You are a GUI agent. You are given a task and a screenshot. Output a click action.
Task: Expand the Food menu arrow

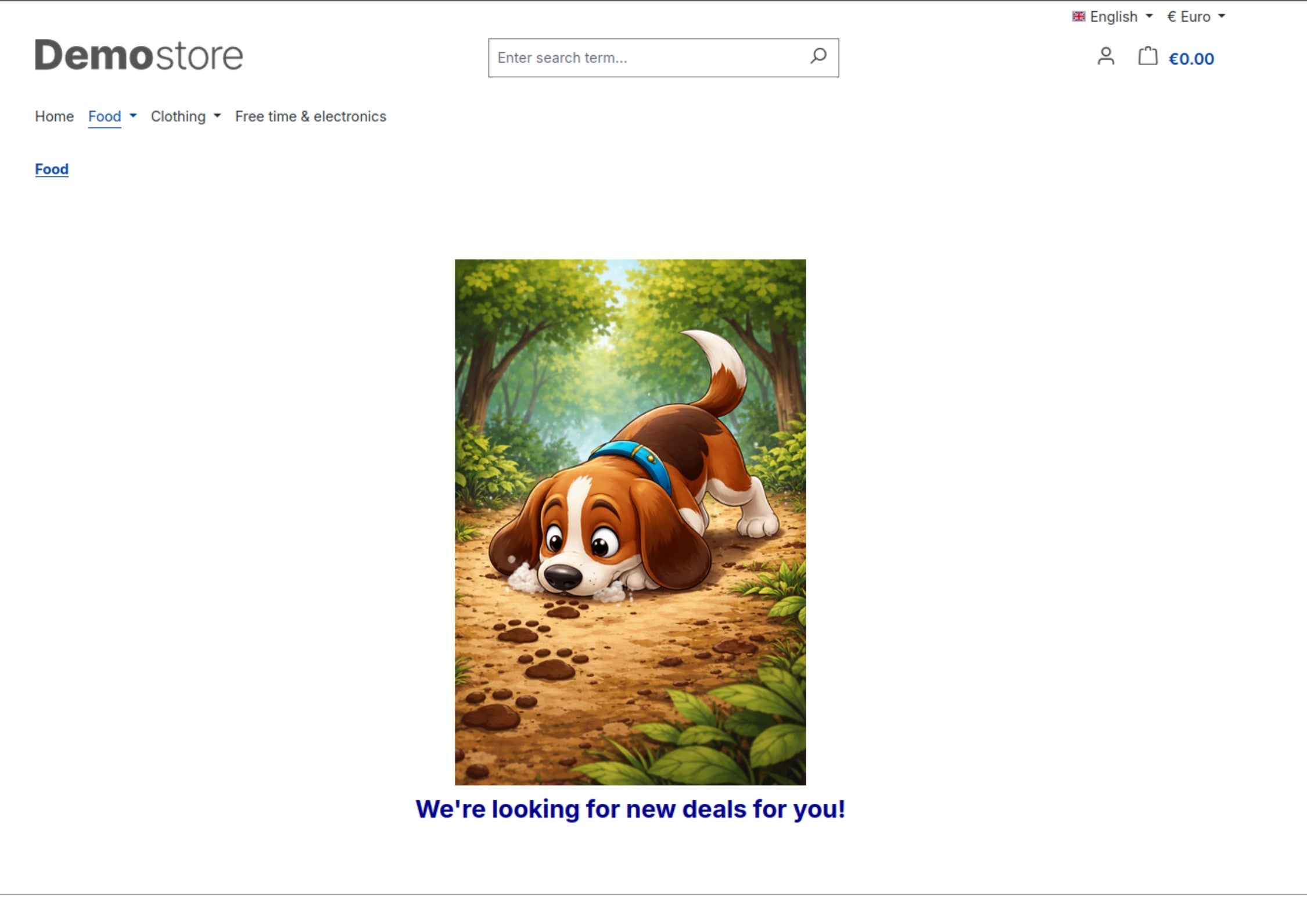[x=133, y=116]
